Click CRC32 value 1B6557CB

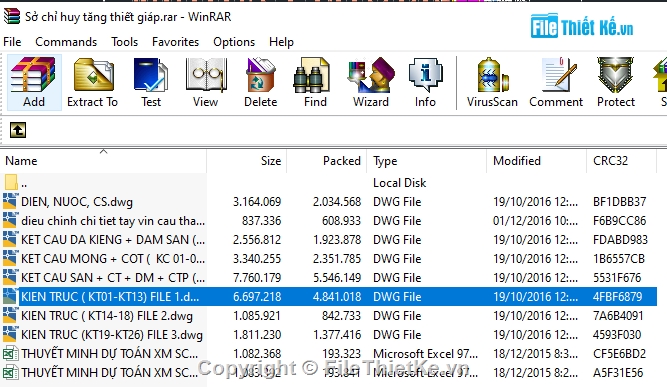point(619,259)
